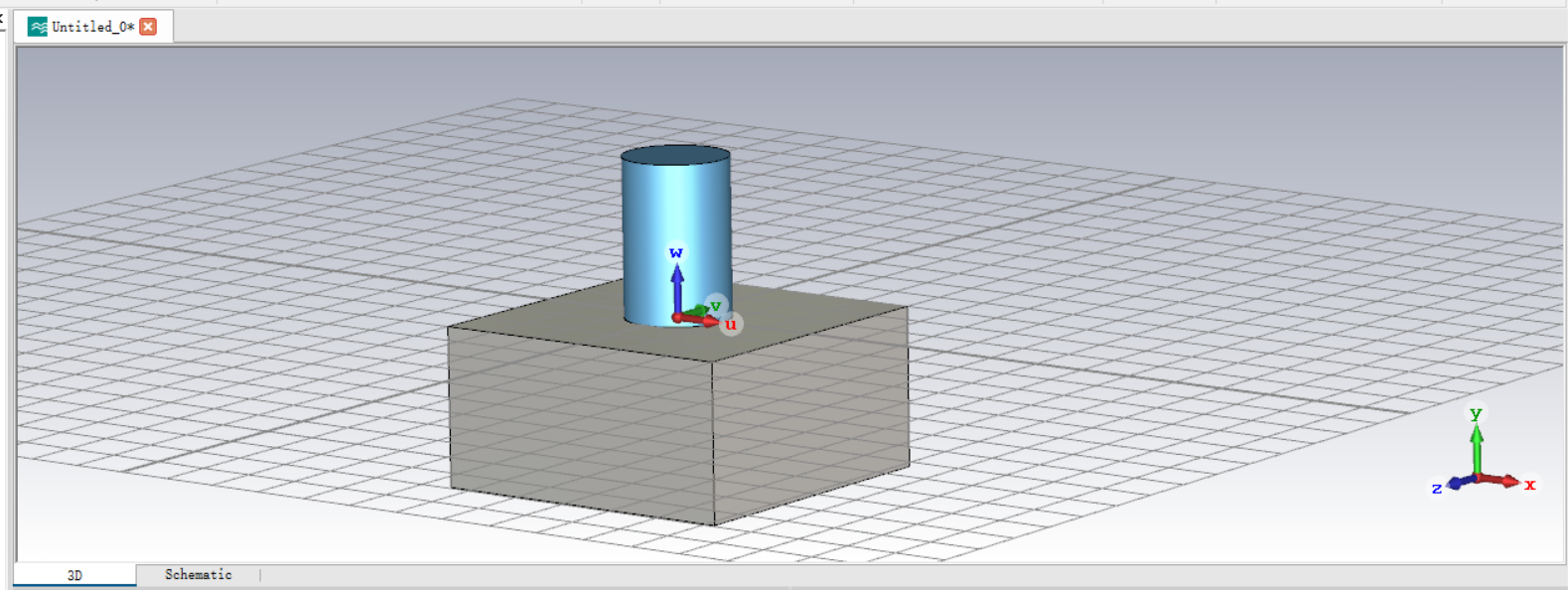Image resolution: width=1568 pixels, height=590 pixels.
Task: Click the top face of the cylinder
Action: coord(675,156)
